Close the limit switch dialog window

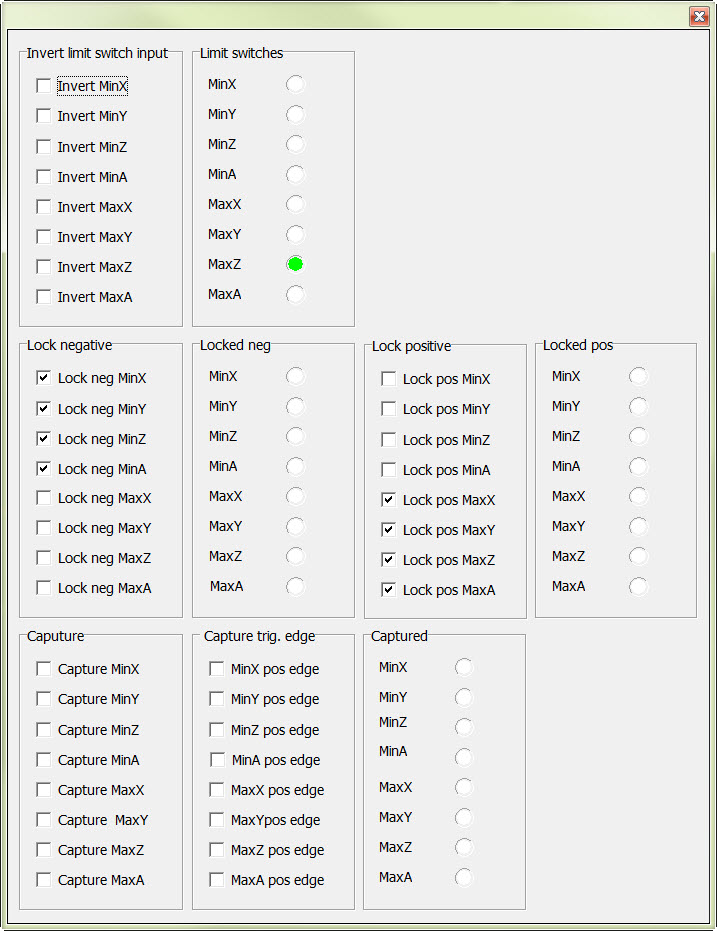pos(698,16)
